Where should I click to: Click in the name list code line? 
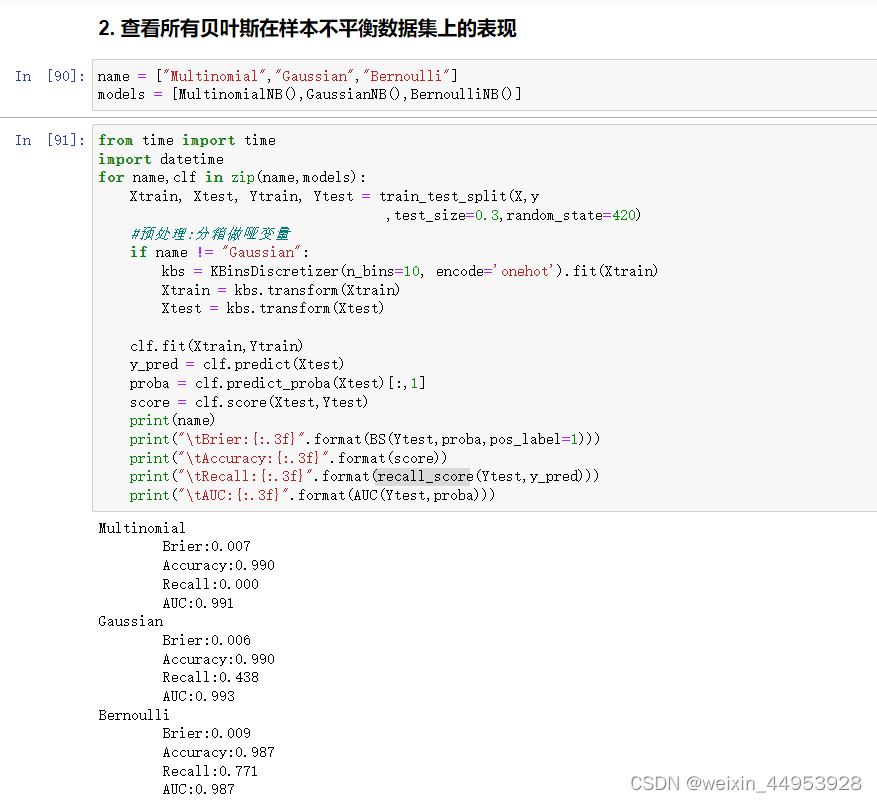point(277,76)
